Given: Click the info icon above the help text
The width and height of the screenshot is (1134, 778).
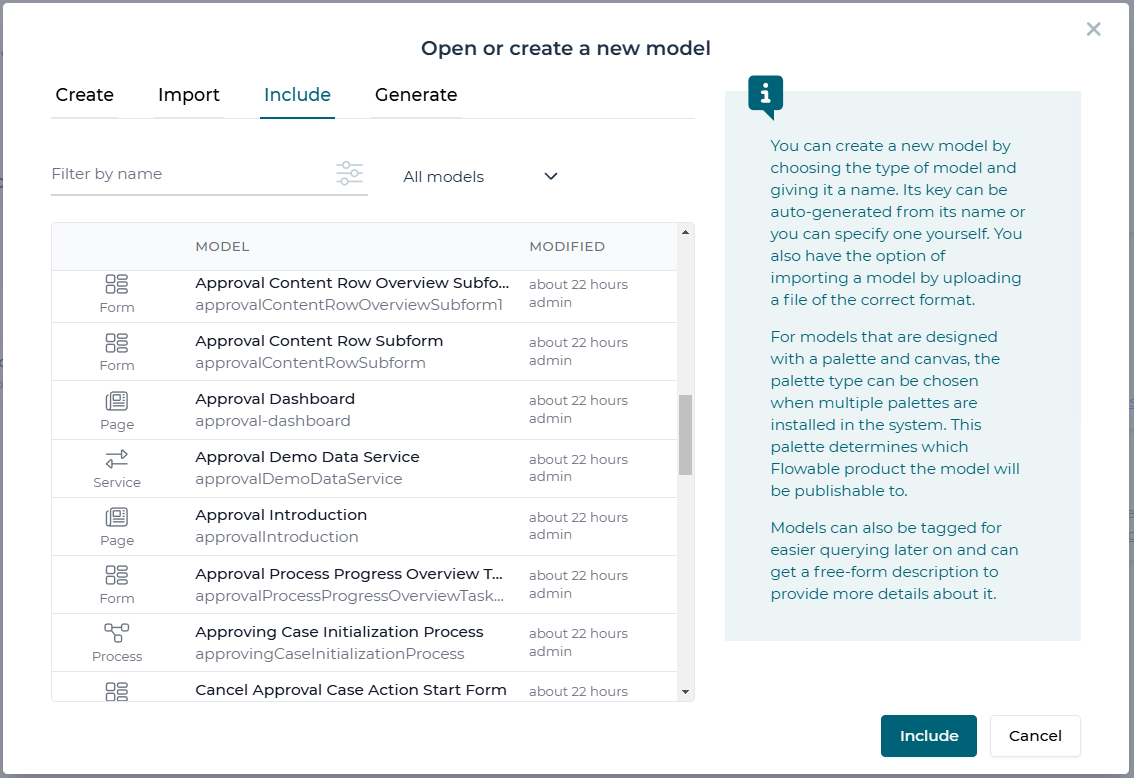Looking at the screenshot, I should (x=766, y=94).
